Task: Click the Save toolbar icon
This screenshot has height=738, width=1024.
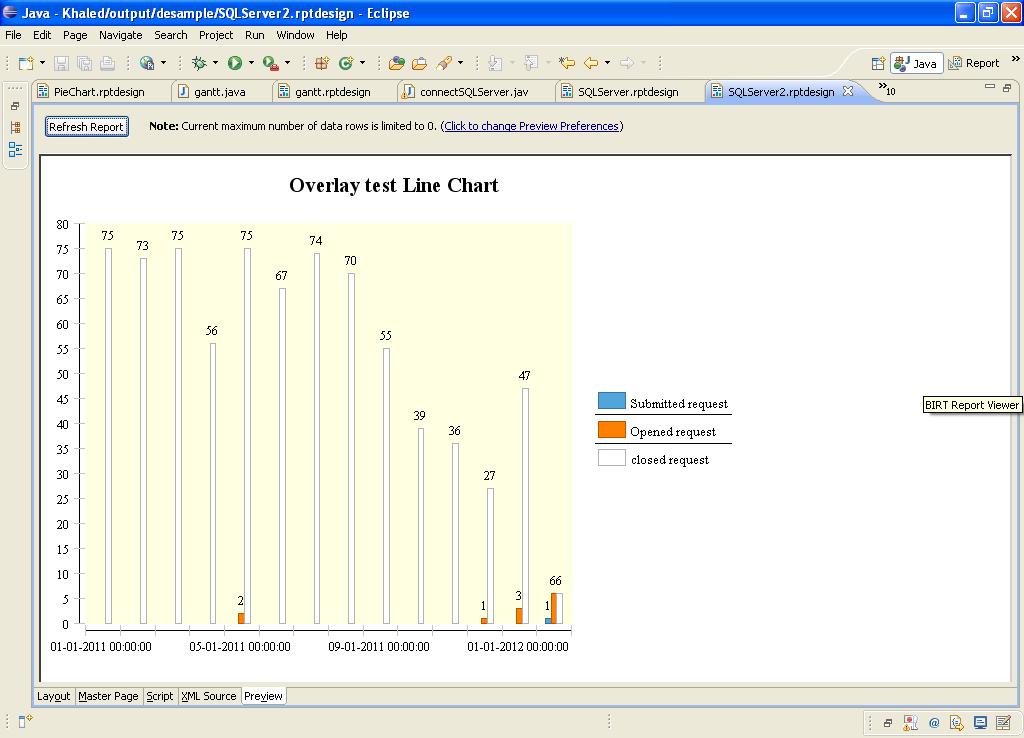Action: [x=61, y=63]
